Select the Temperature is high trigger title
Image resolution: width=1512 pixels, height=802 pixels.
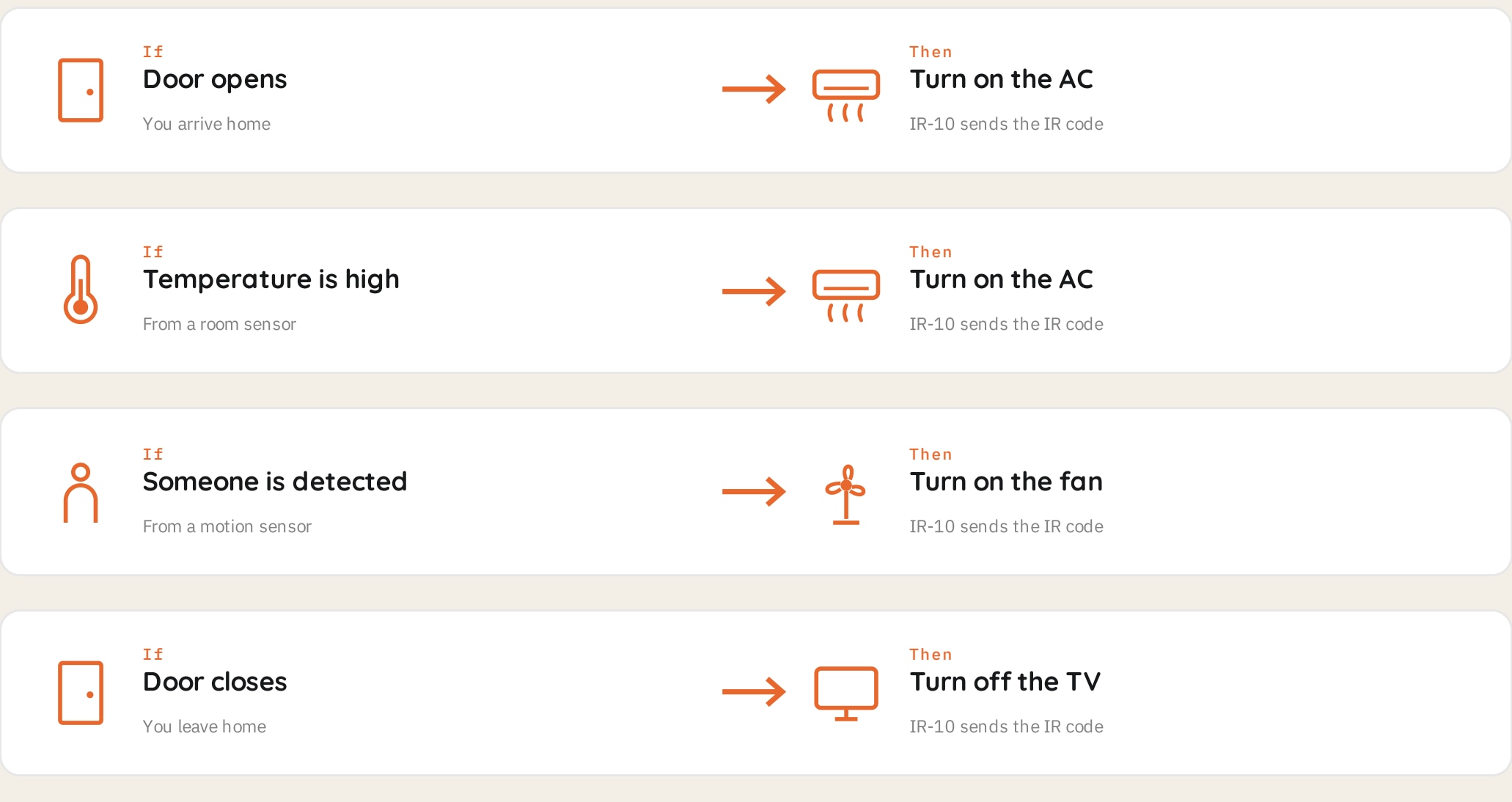pyautogui.click(x=271, y=279)
